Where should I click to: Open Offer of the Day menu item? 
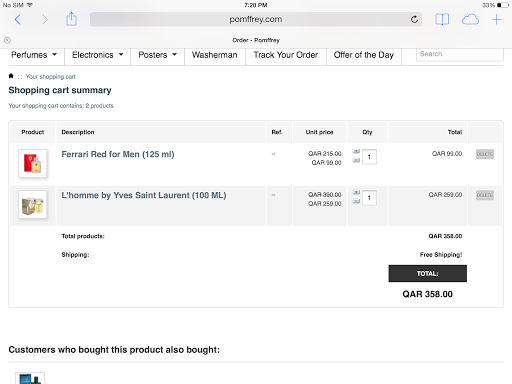click(x=364, y=55)
